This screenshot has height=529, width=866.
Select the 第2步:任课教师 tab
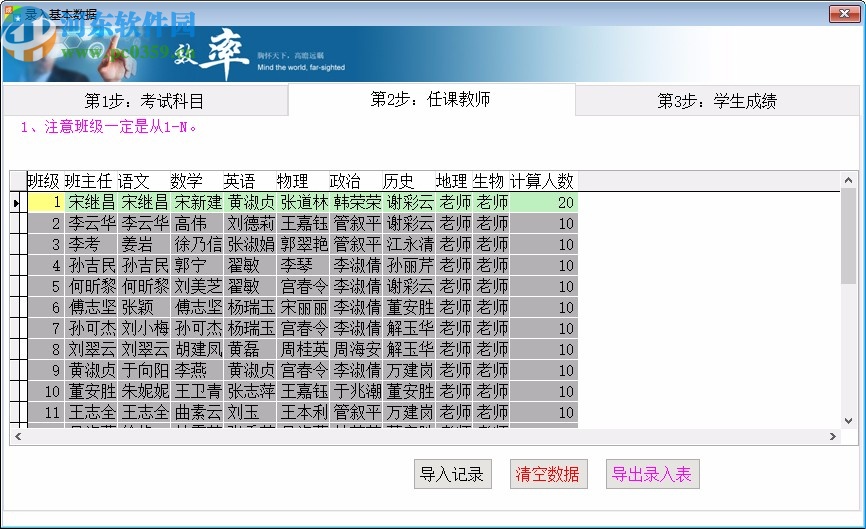pyautogui.click(x=431, y=99)
